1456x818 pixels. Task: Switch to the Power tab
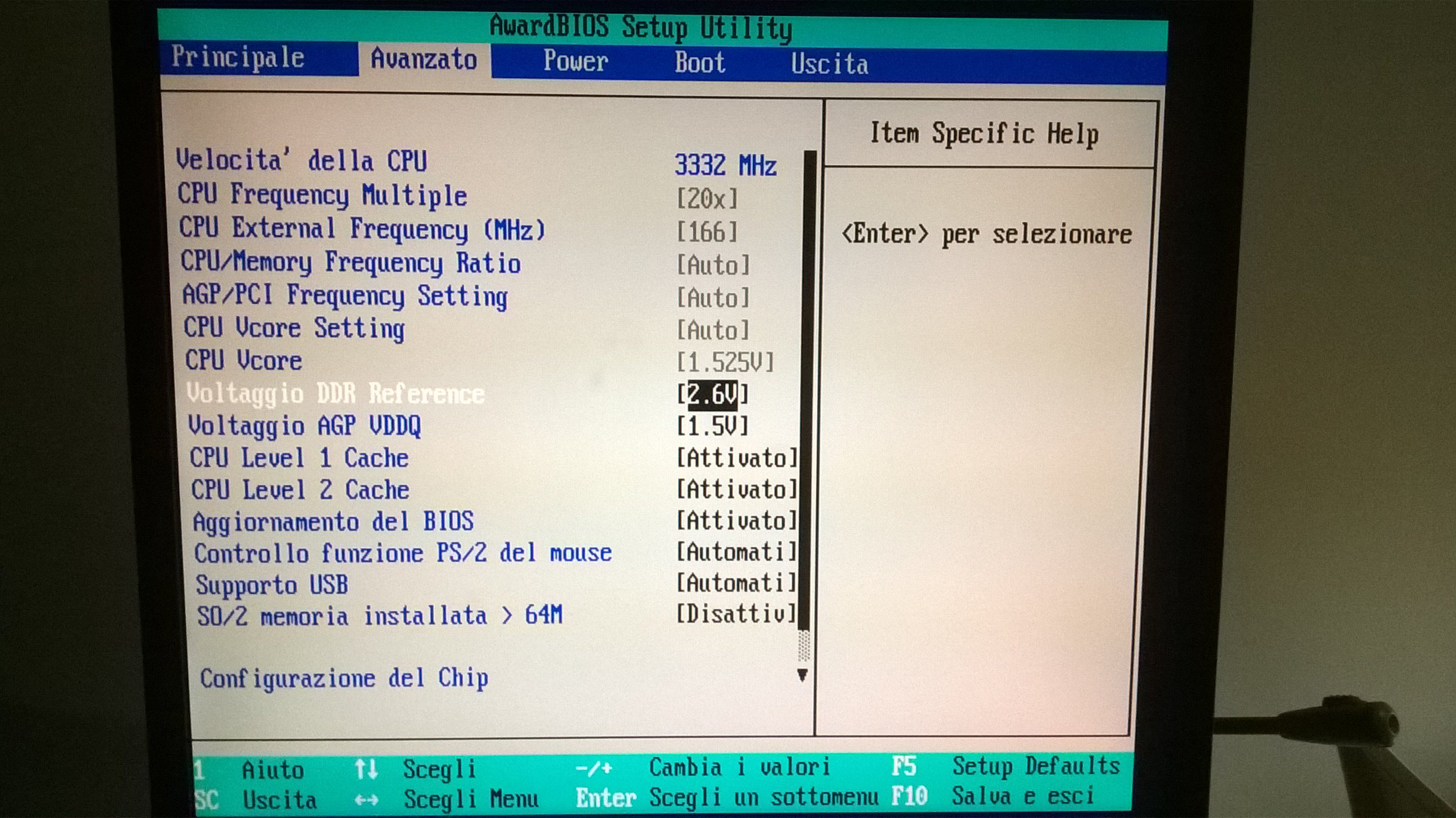pyautogui.click(x=575, y=61)
